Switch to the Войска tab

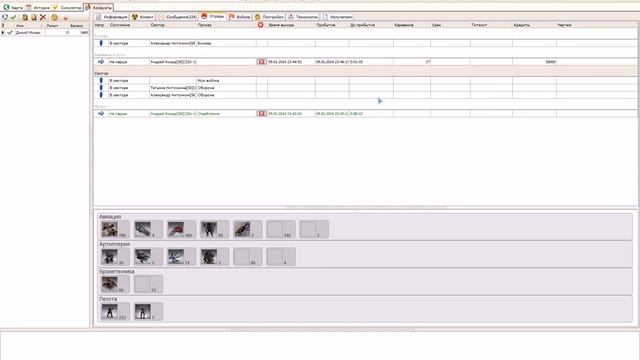(x=240, y=17)
